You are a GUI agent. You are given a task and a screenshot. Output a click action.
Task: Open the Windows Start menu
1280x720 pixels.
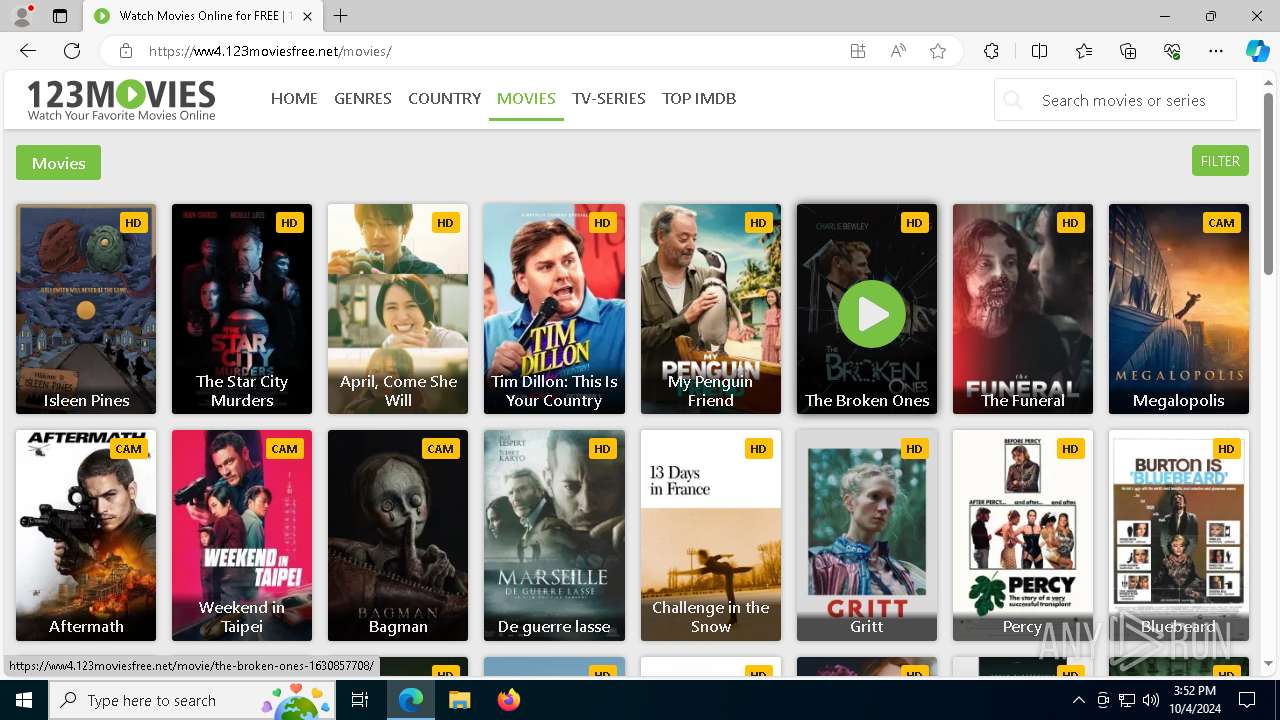coord(24,700)
